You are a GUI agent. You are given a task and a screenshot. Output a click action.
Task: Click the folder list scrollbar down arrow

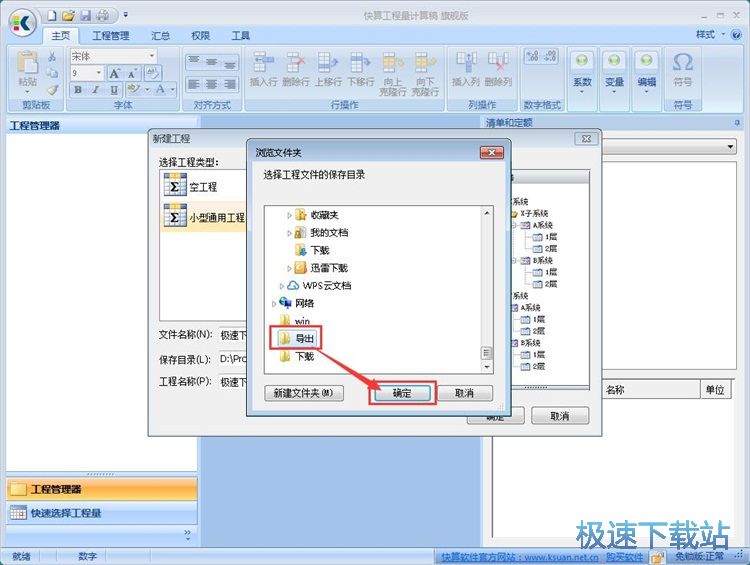tap(486, 367)
